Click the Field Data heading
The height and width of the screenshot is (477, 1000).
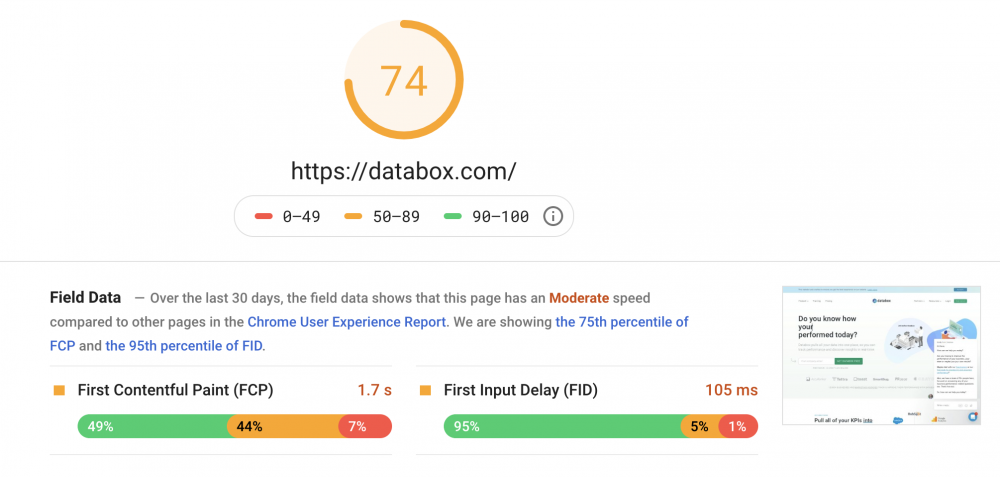tap(85, 297)
